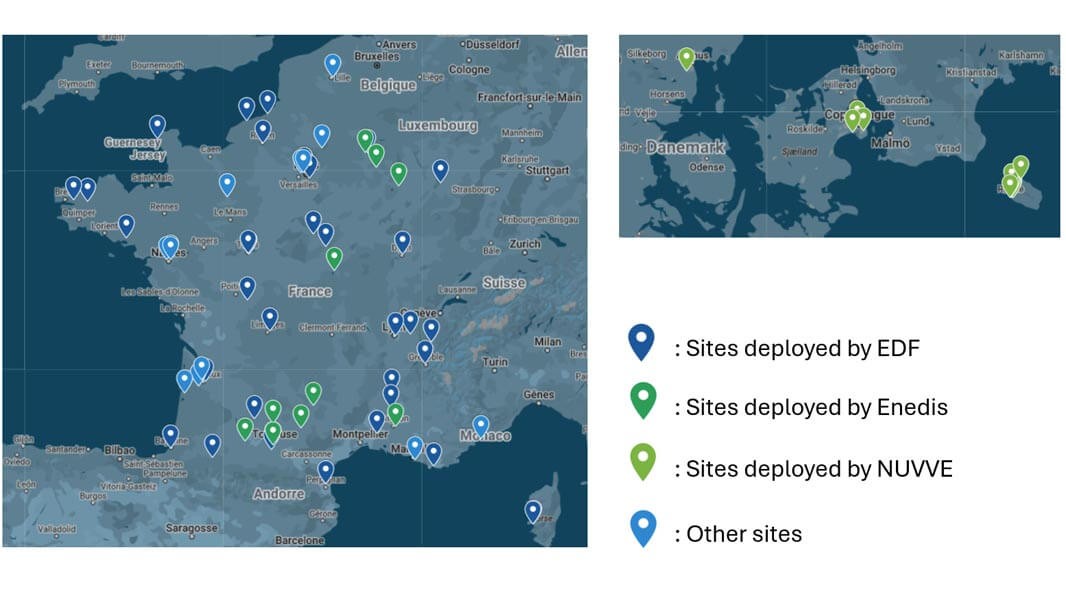This screenshot has width=1066, height=595.
Task: Click the "Danemark" label on the Denmark map
Action: click(x=685, y=147)
